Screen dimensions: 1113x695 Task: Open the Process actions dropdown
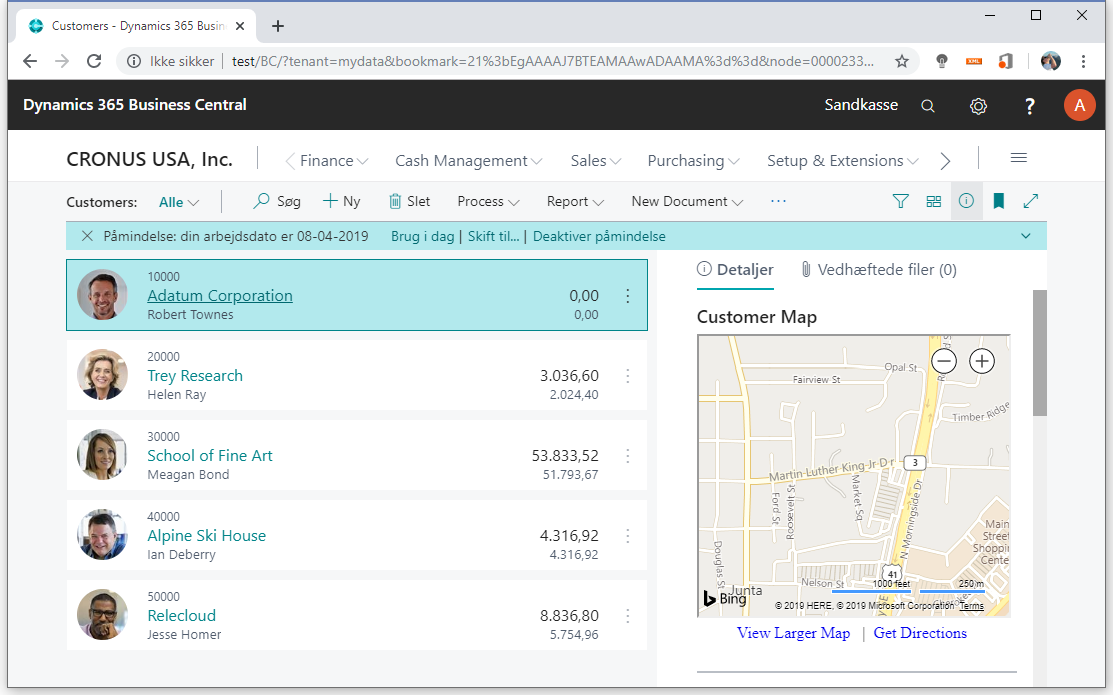(x=488, y=202)
